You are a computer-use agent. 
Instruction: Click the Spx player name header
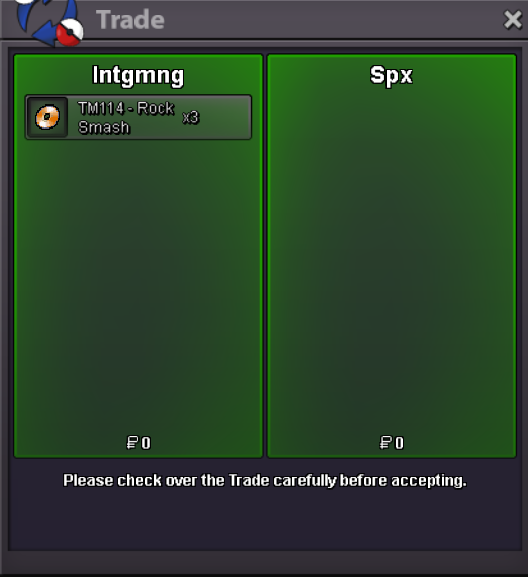pyautogui.click(x=391, y=76)
